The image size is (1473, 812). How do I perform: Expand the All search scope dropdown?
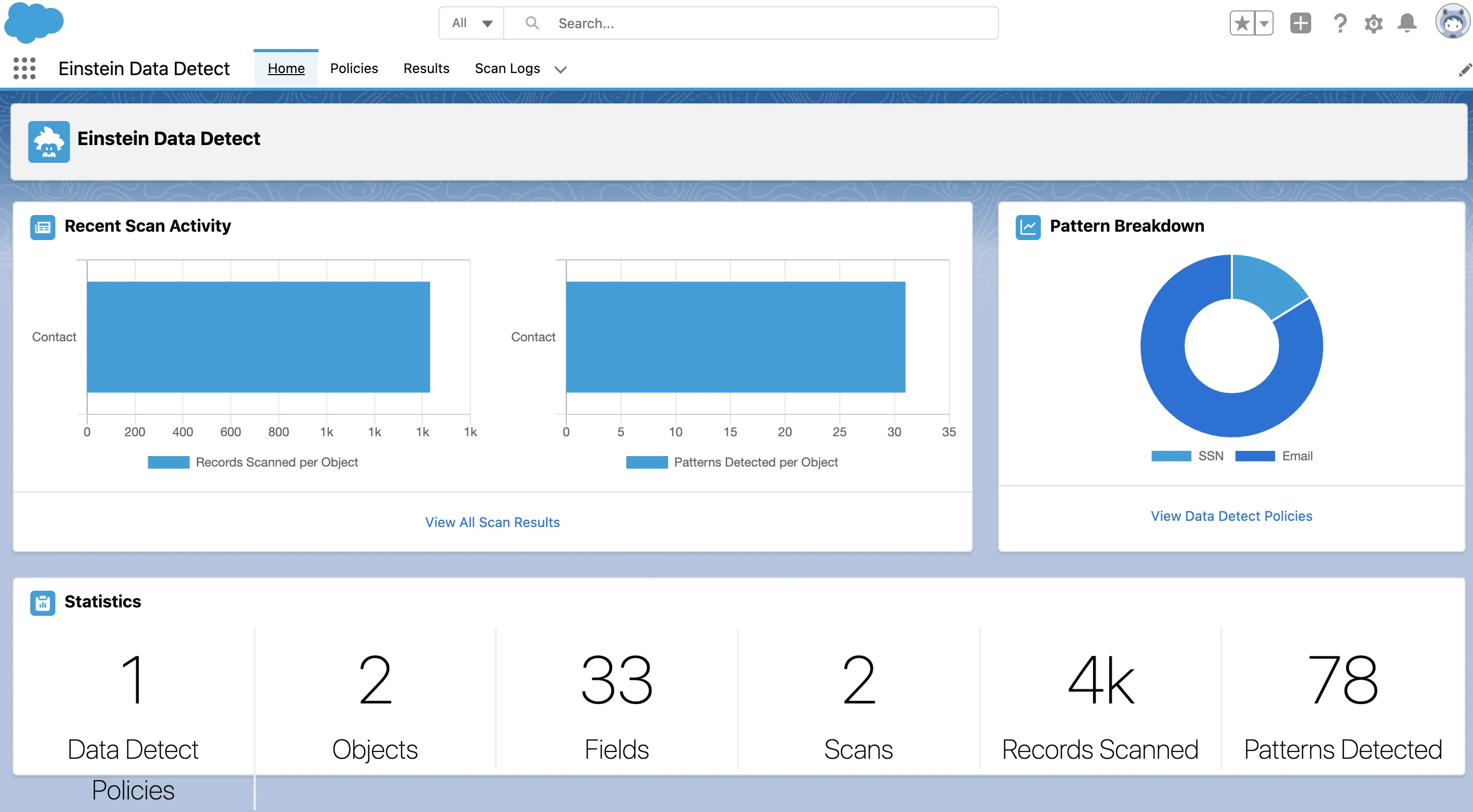471,23
